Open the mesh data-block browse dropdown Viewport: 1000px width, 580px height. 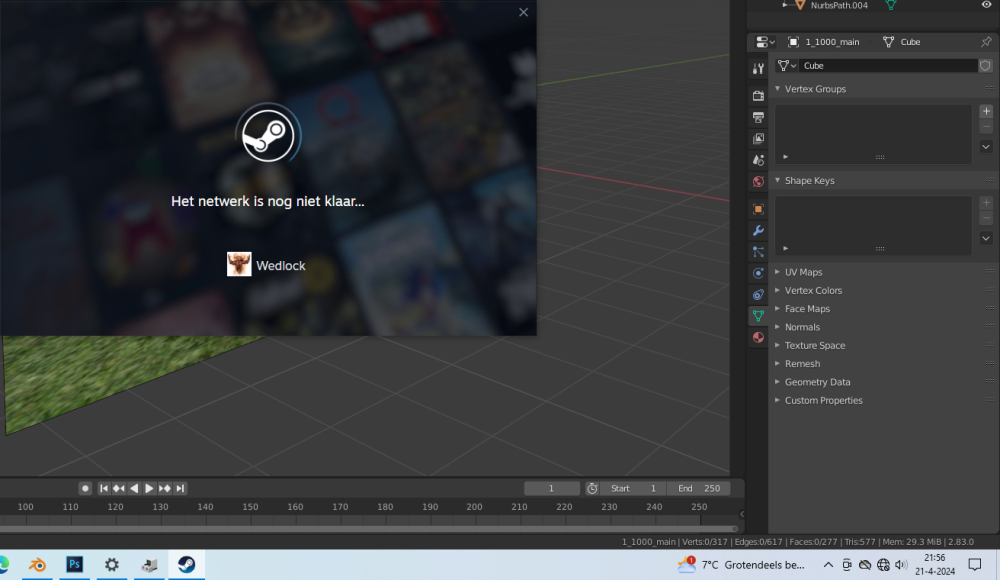coord(787,66)
